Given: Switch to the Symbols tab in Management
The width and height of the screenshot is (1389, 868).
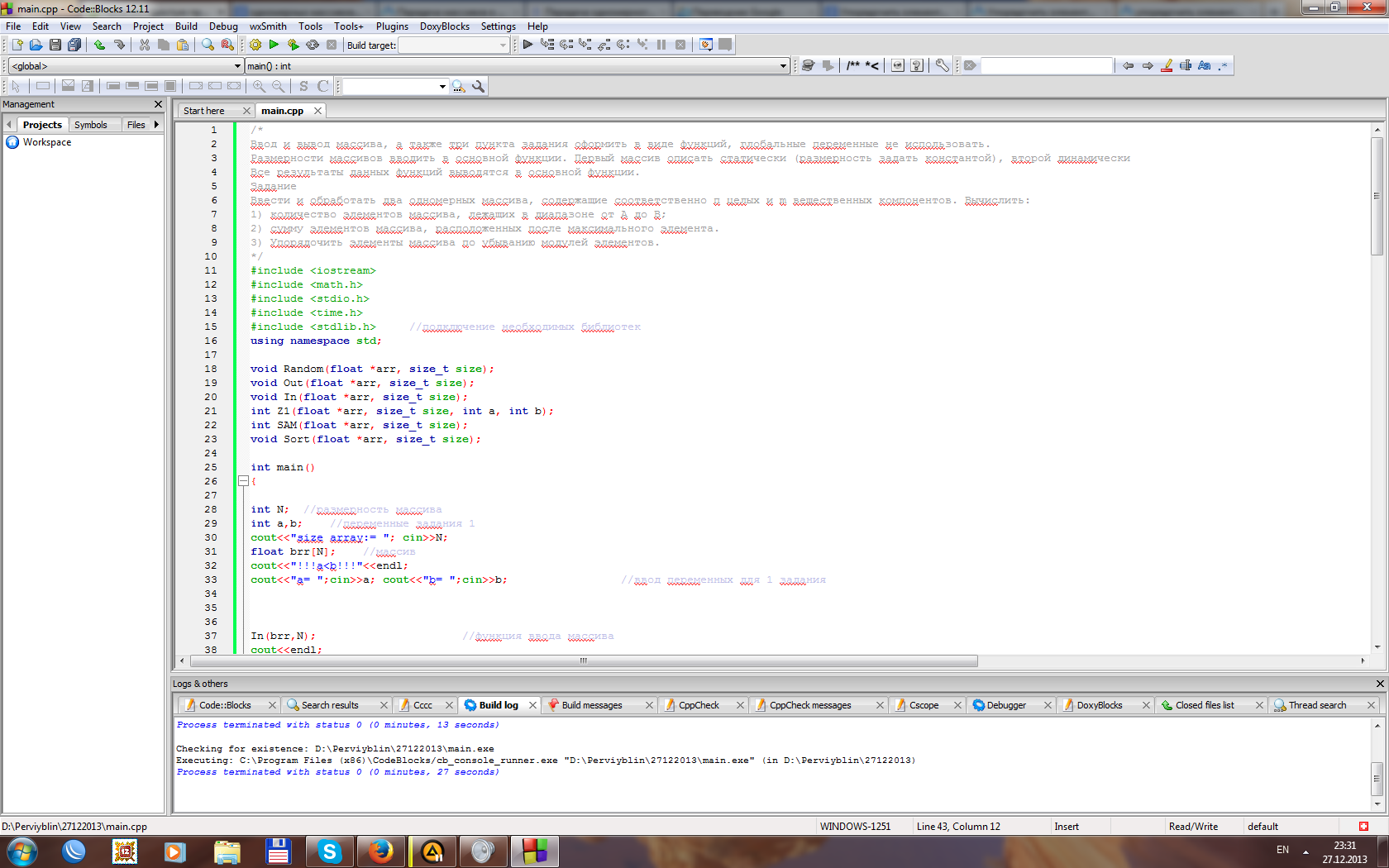Looking at the screenshot, I should pyautogui.click(x=91, y=125).
